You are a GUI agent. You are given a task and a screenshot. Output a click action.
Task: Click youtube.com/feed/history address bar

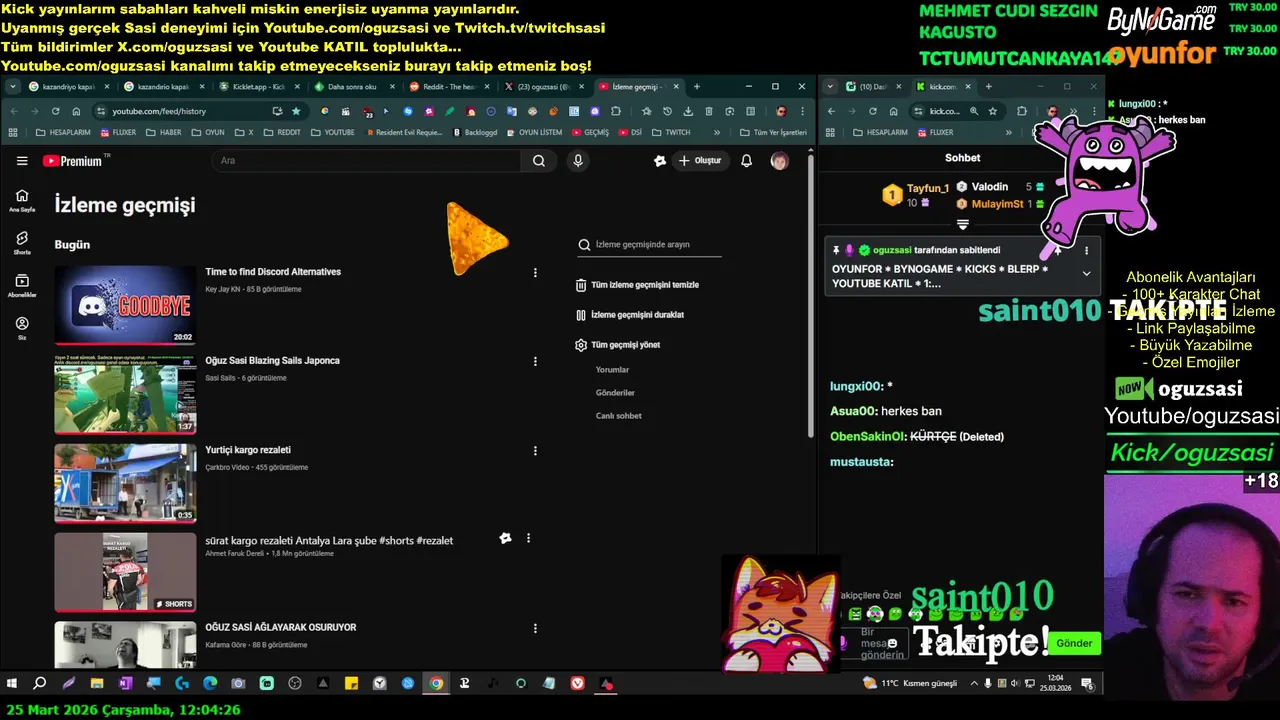(x=190, y=111)
